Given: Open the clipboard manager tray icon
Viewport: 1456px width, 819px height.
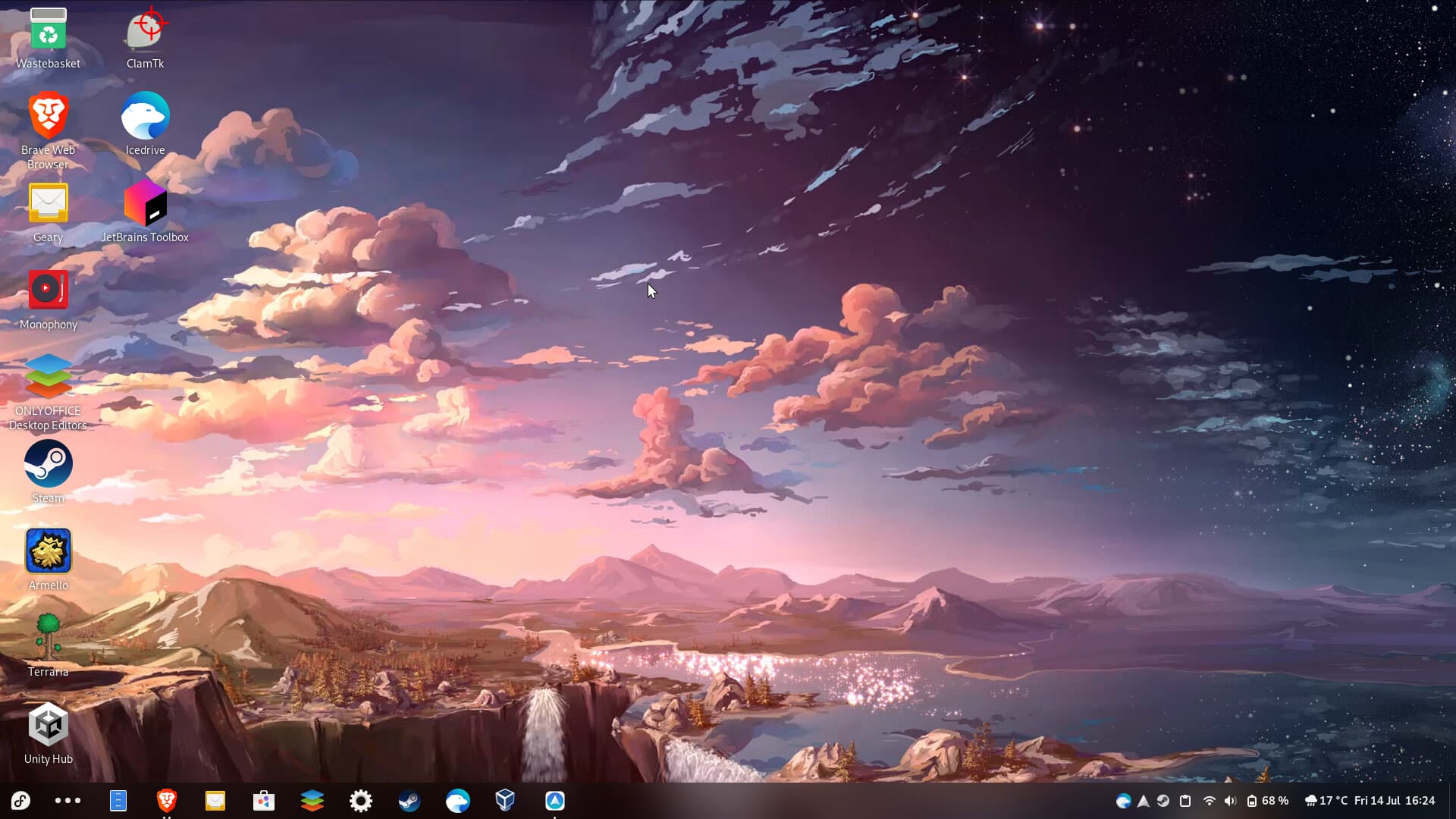Looking at the screenshot, I should [1185, 801].
